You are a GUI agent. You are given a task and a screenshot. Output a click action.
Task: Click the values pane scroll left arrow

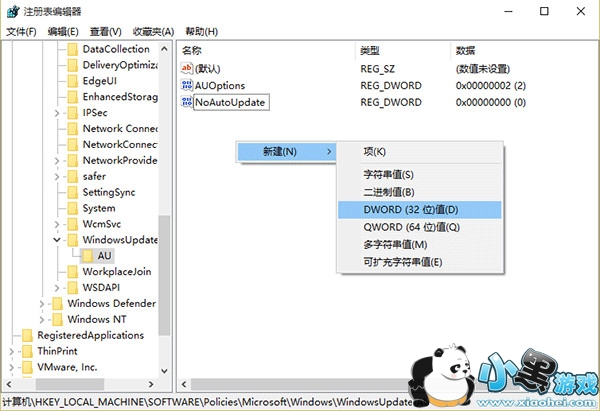coord(184,384)
